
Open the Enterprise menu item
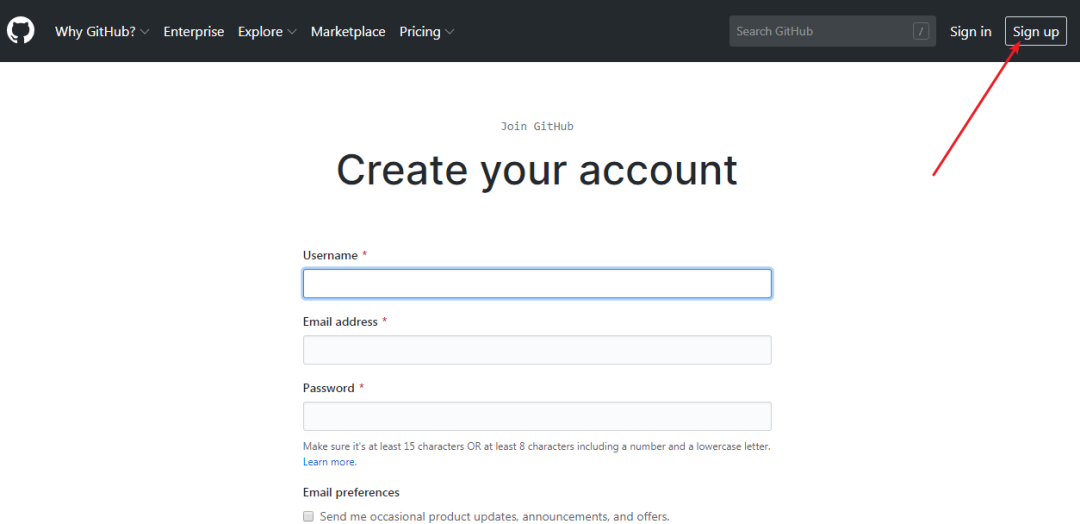[x=194, y=32]
